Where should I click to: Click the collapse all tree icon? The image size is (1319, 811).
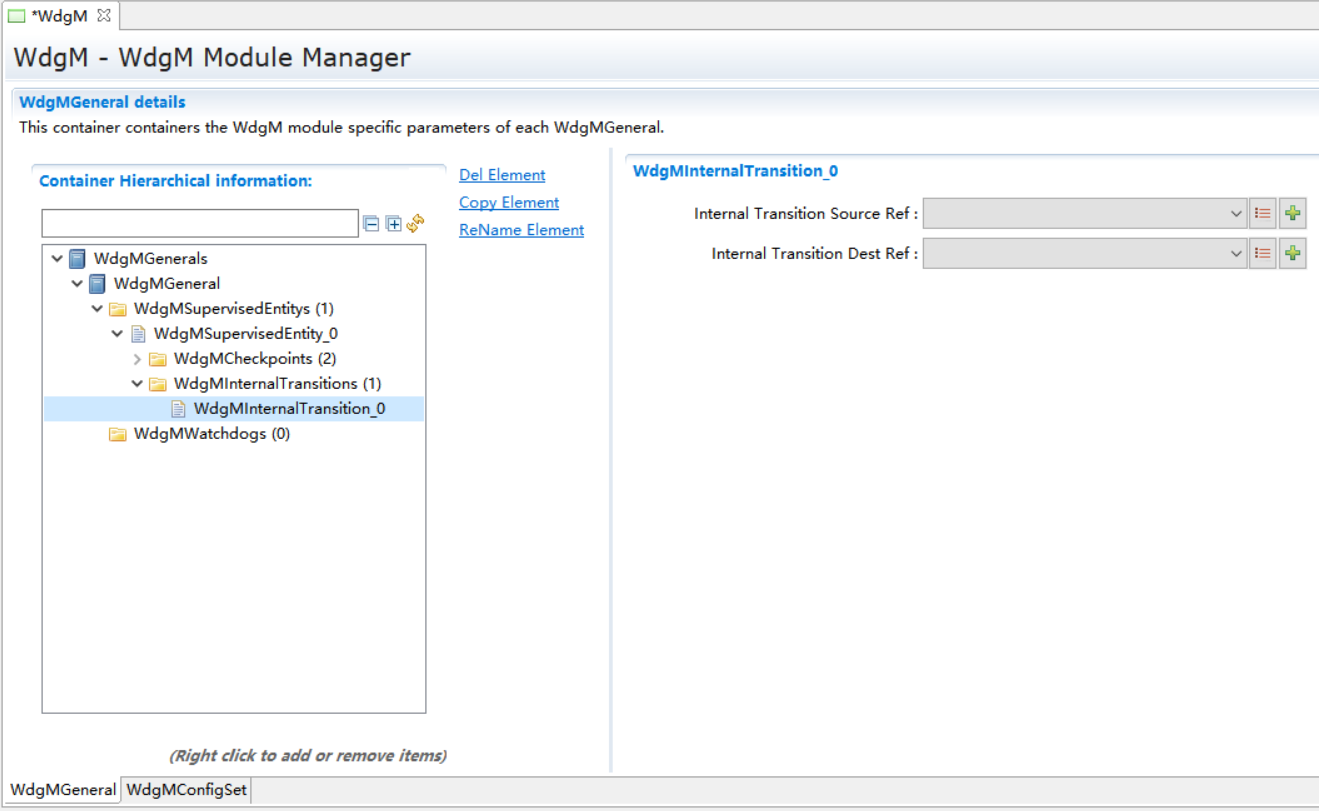click(371, 224)
